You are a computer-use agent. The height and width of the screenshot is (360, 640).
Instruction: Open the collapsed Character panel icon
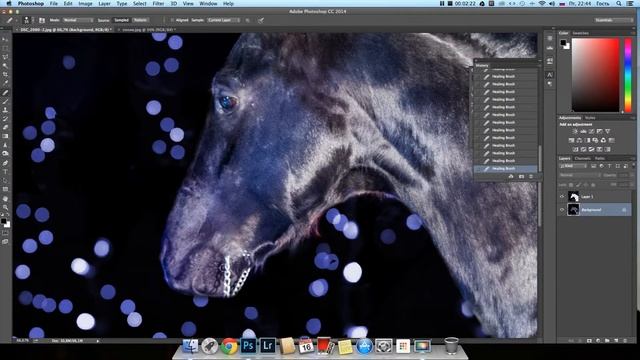click(550, 75)
